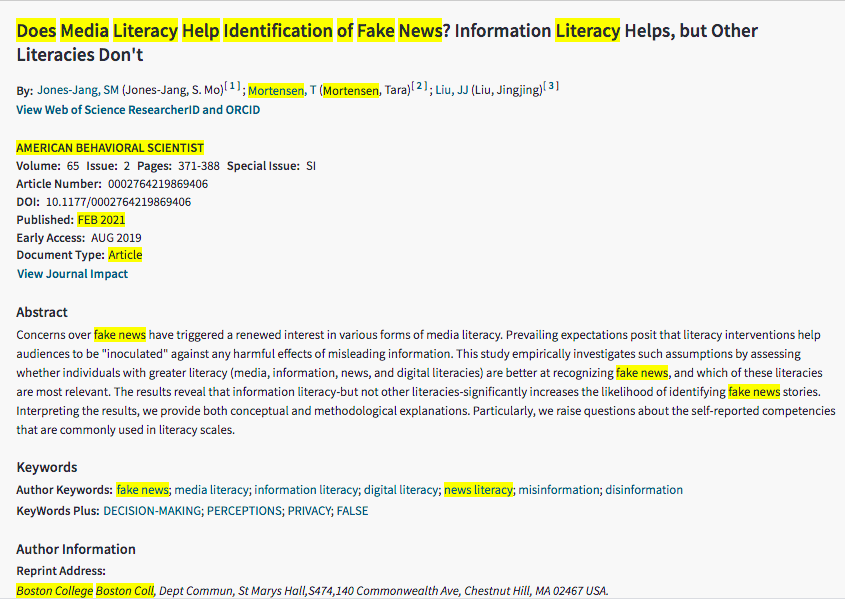
Task: Select KeyWords Plus term PERCEPTIONS
Action: 244,511
